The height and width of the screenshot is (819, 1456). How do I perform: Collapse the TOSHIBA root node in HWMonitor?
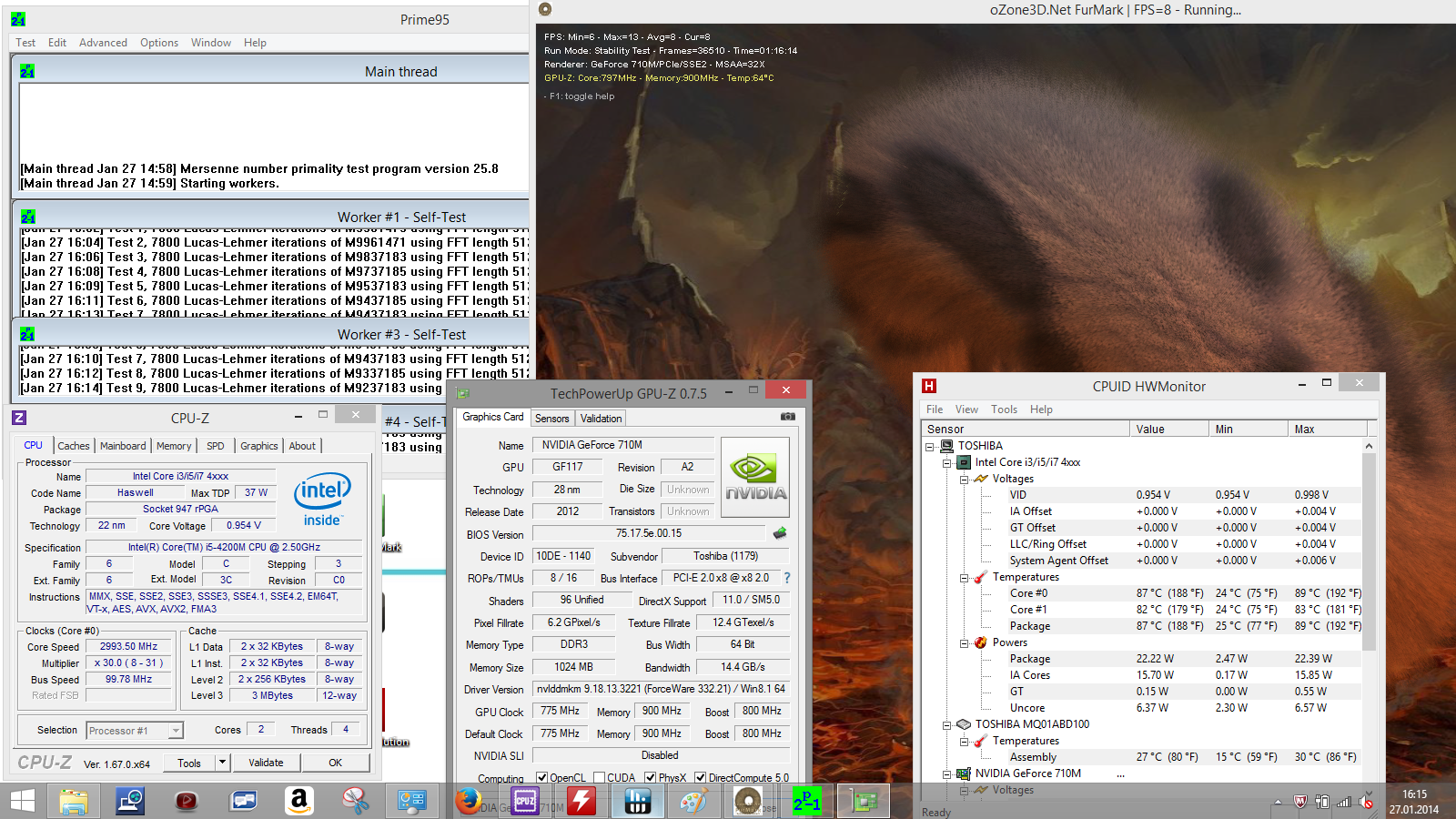pyautogui.click(x=930, y=446)
